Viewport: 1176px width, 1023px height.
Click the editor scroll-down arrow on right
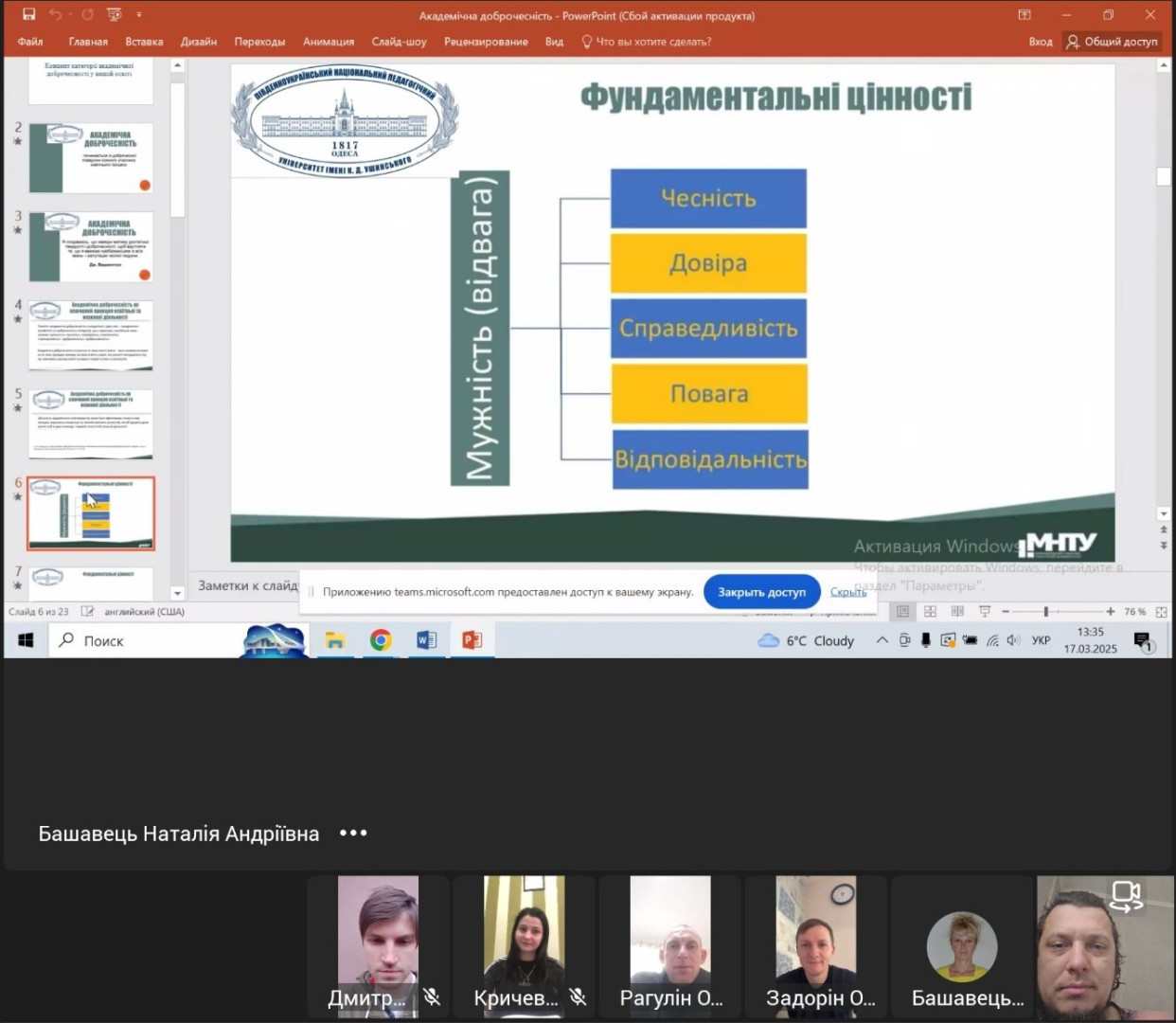[x=1164, y=513]
